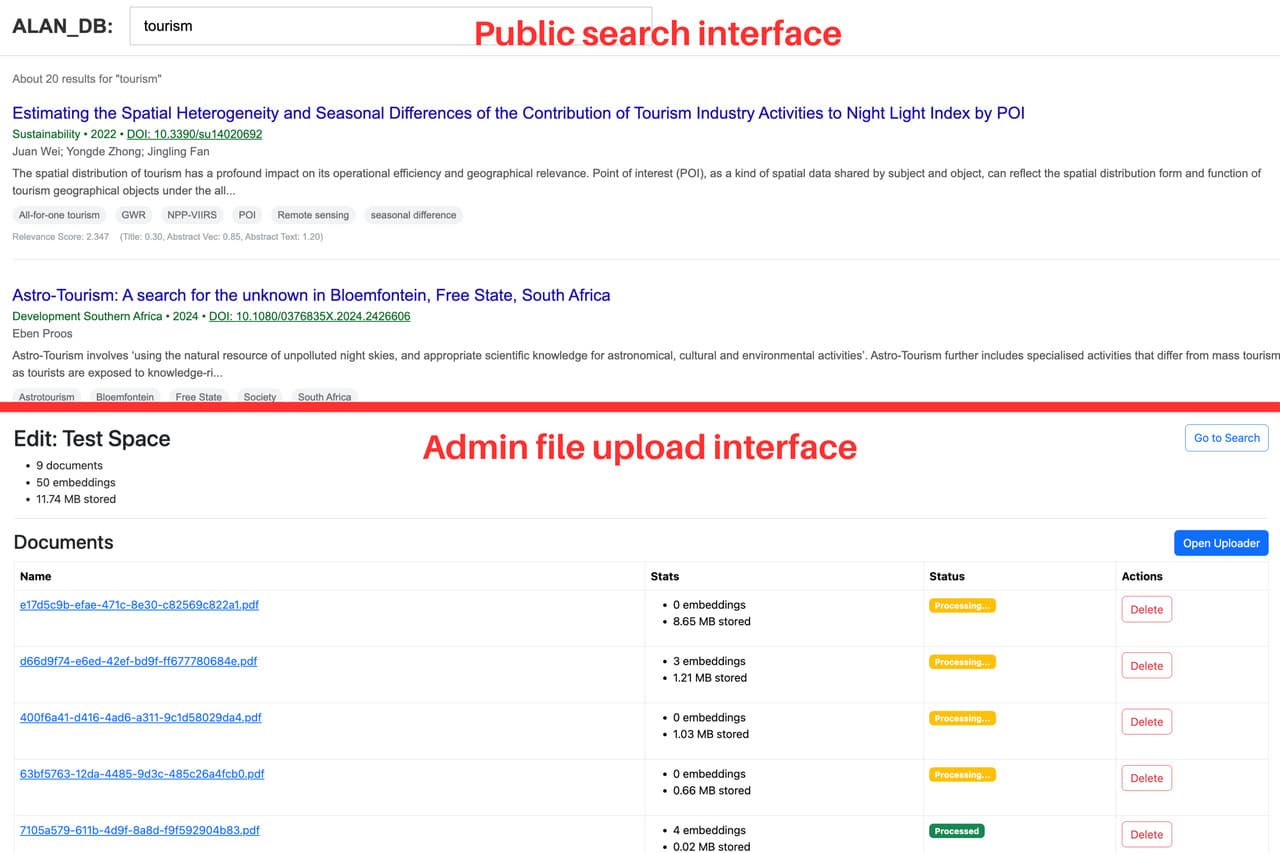Image resolution: width=1280 pixels, height=853 pixels.
Task: Select the NPP-VIIRS keyword tag
Action: [192, 215]
